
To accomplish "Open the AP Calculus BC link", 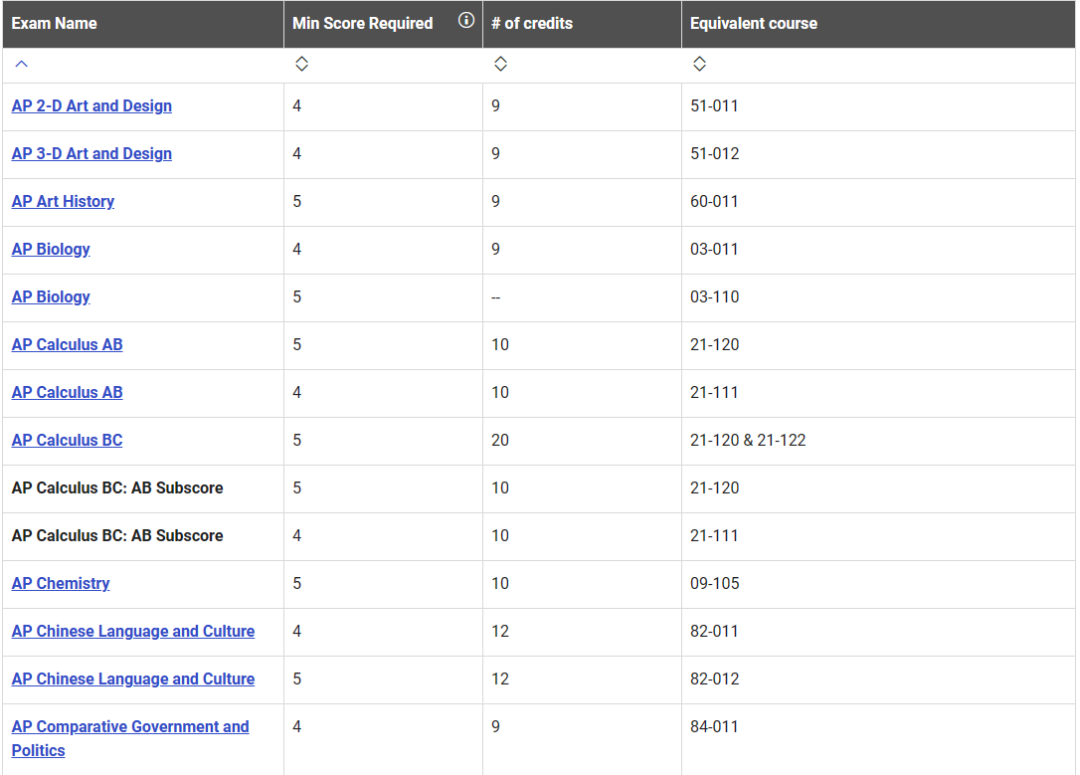I will (67, 440).
